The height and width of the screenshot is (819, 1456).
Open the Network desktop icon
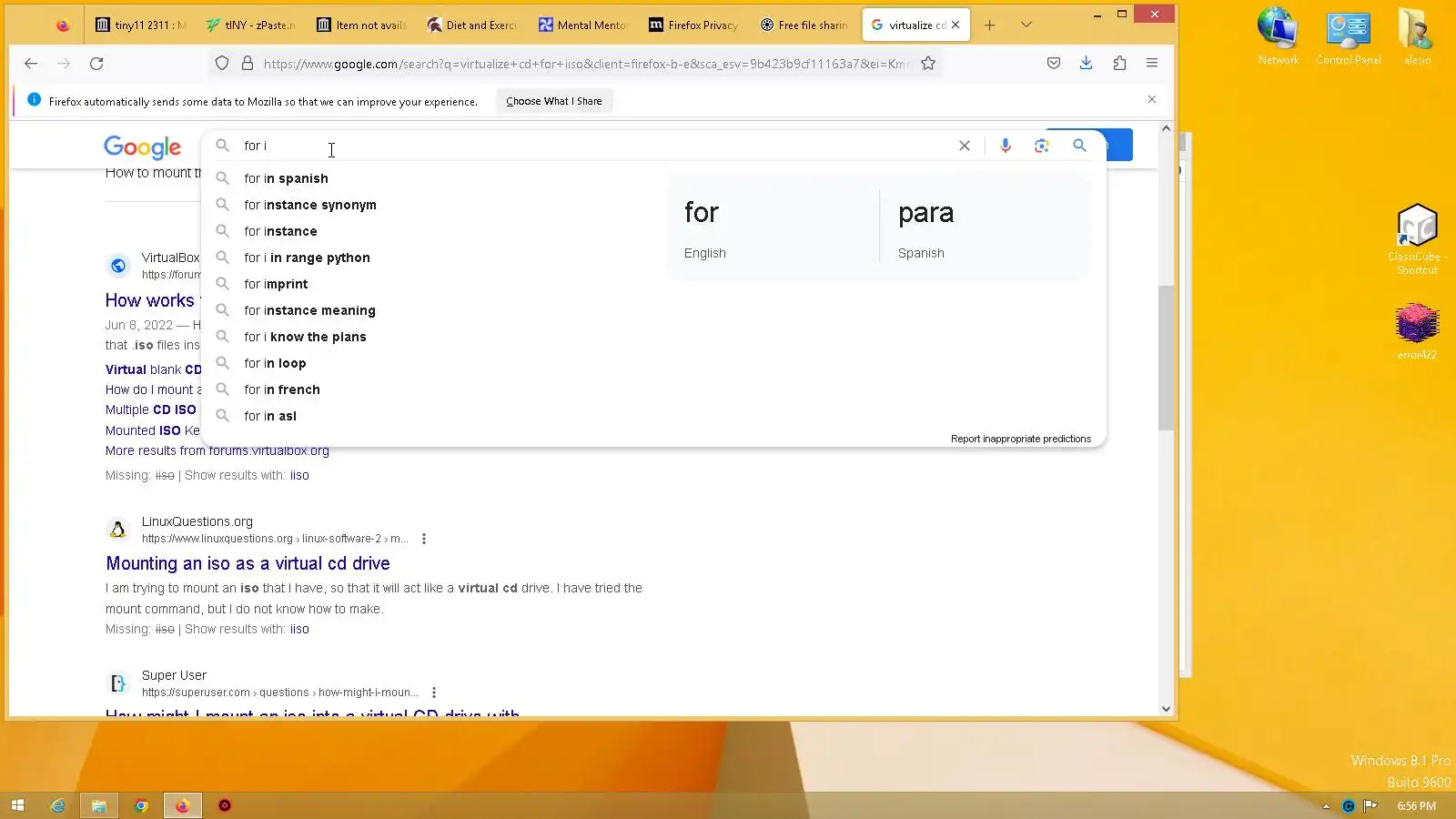click(1279, 36)
